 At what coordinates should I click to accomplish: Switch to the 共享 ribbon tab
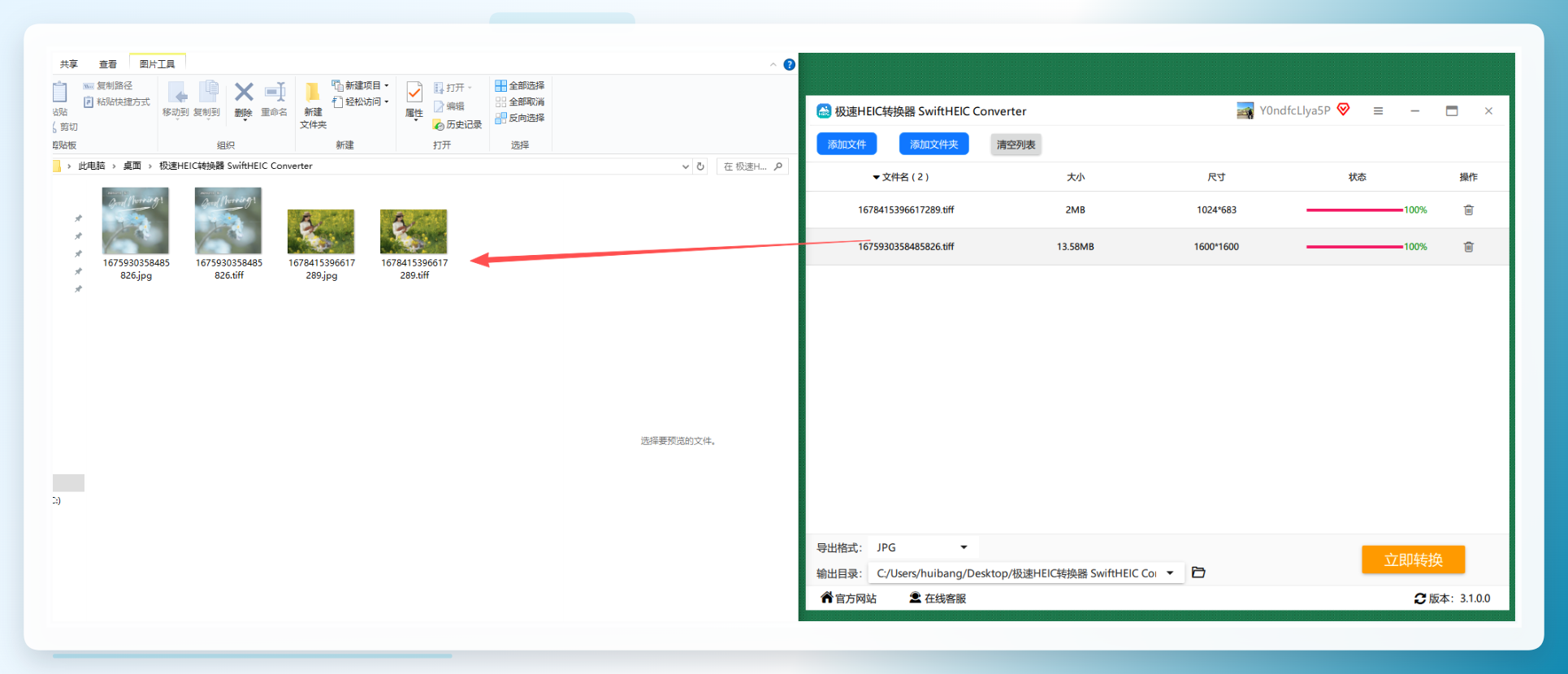(x=69, y=64)
